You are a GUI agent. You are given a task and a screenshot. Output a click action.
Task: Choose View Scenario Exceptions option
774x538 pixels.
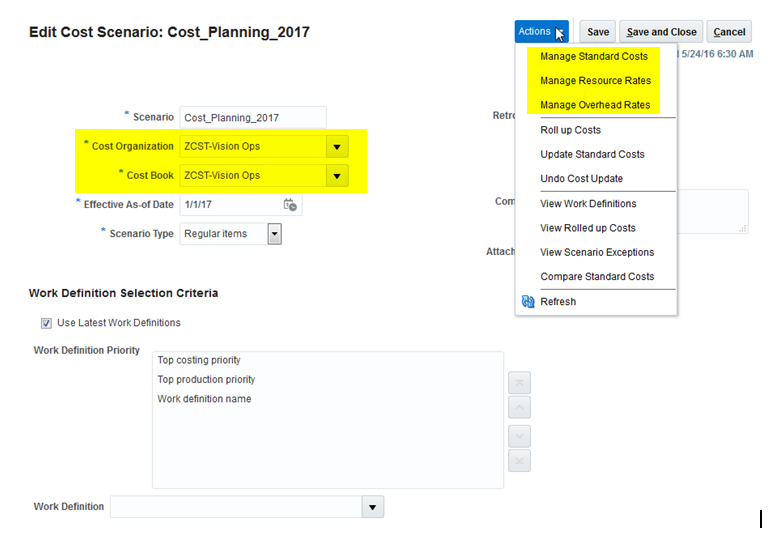click(x=597, y=252)
